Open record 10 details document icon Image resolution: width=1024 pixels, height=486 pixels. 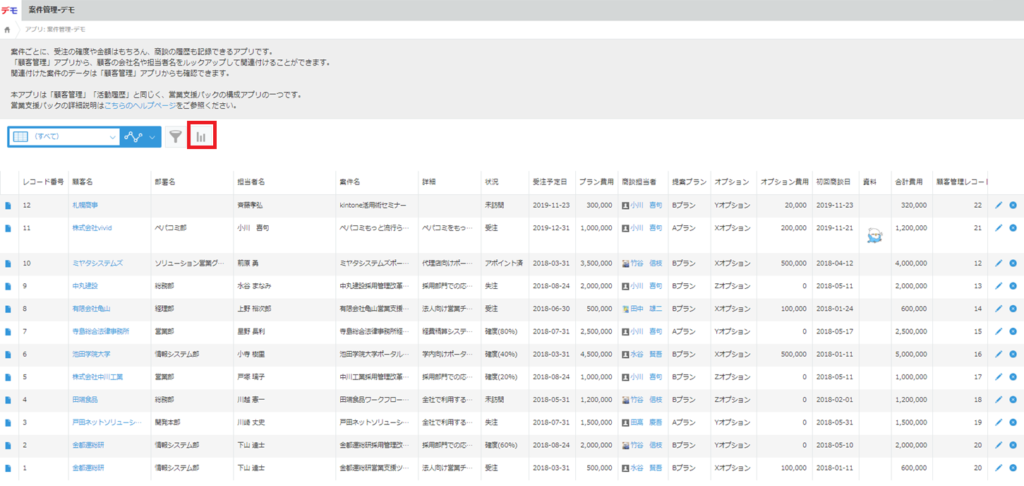point(8,263)
